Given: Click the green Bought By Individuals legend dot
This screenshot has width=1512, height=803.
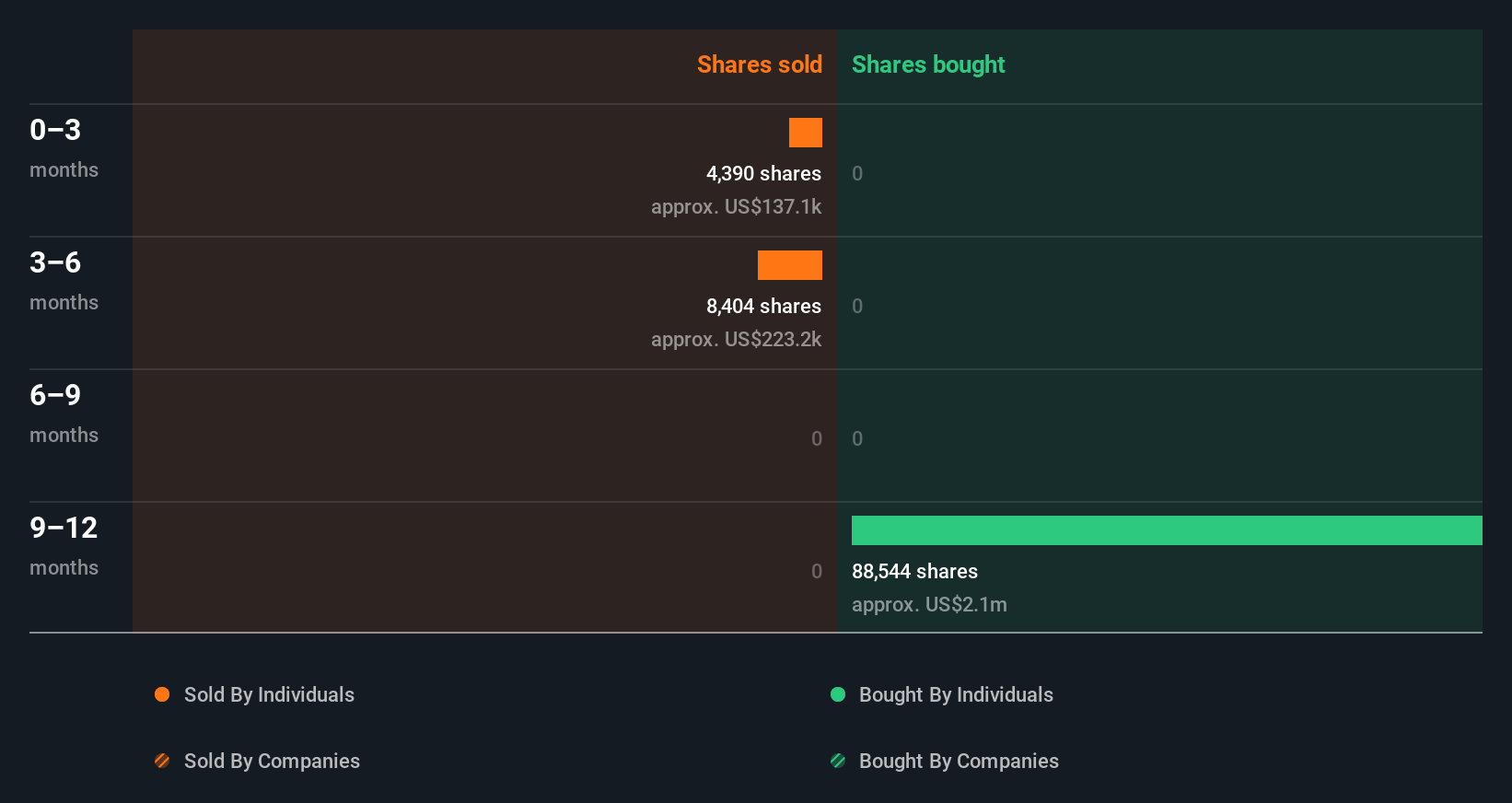Looking at the screenshot, I should coord(838,694).
